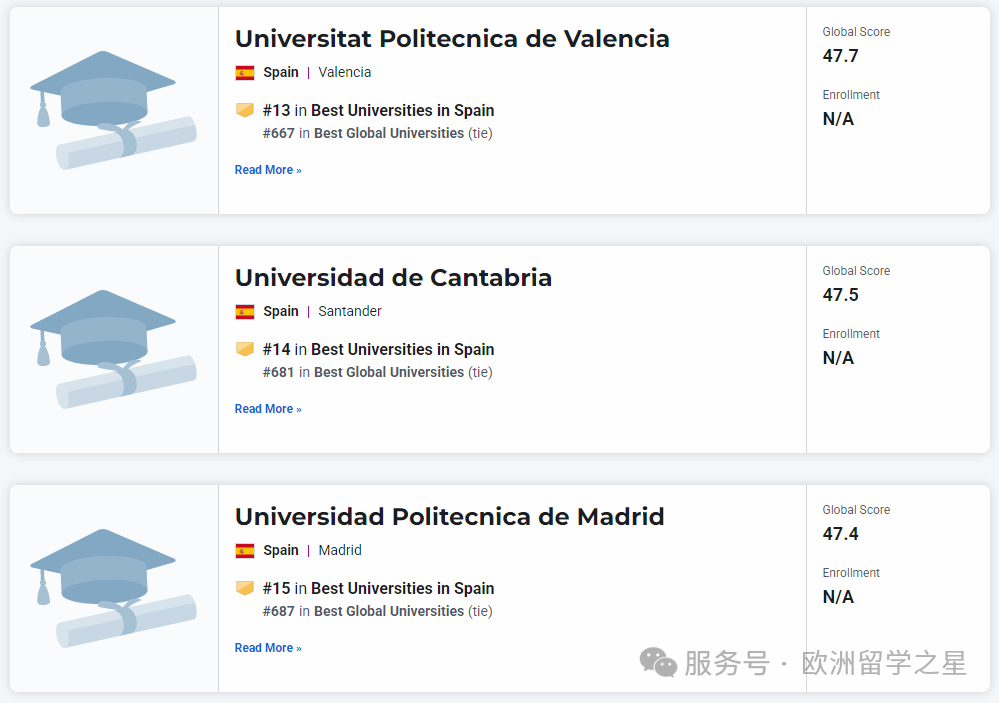Image resolution: width=999 pixels, height=703 pixels.
Task: Click the Universidad de Cantabria graduation cap image
Action: coord(112,349)
